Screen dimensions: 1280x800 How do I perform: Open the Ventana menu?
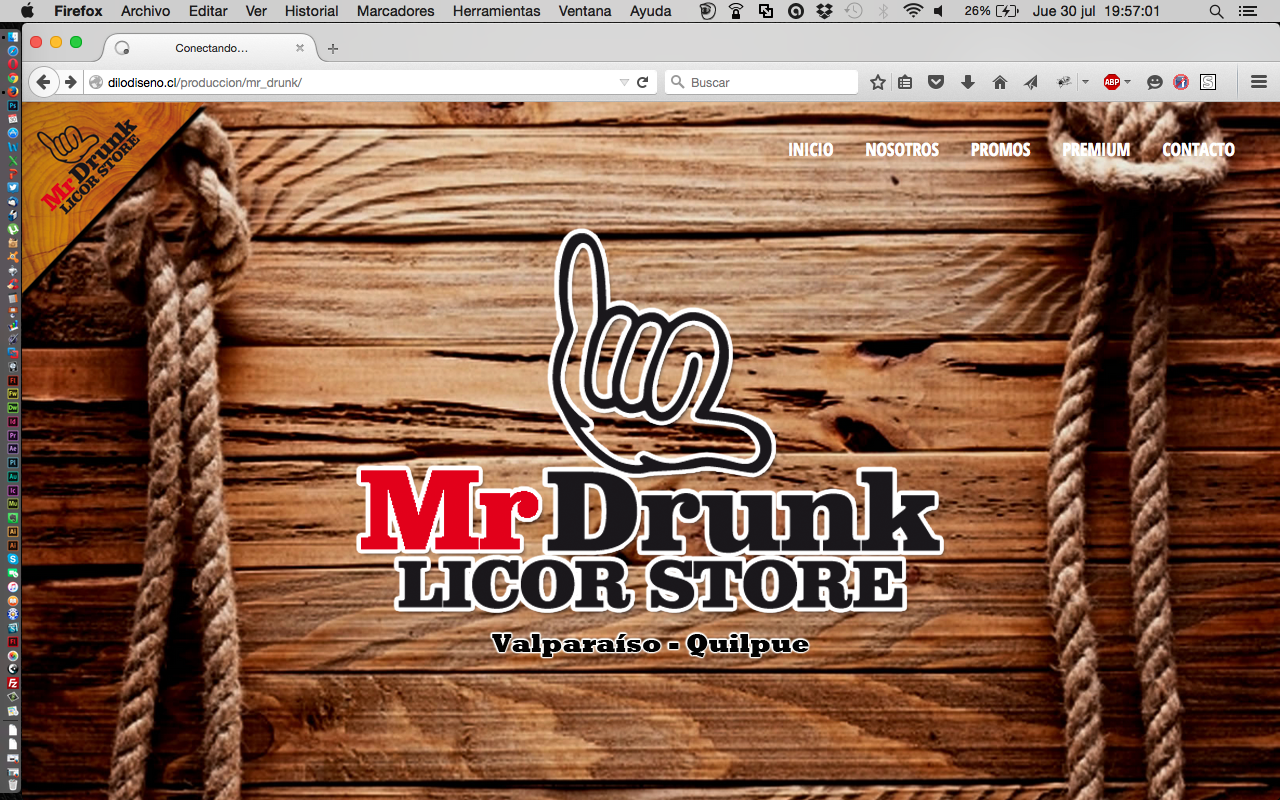coord(585,11)
